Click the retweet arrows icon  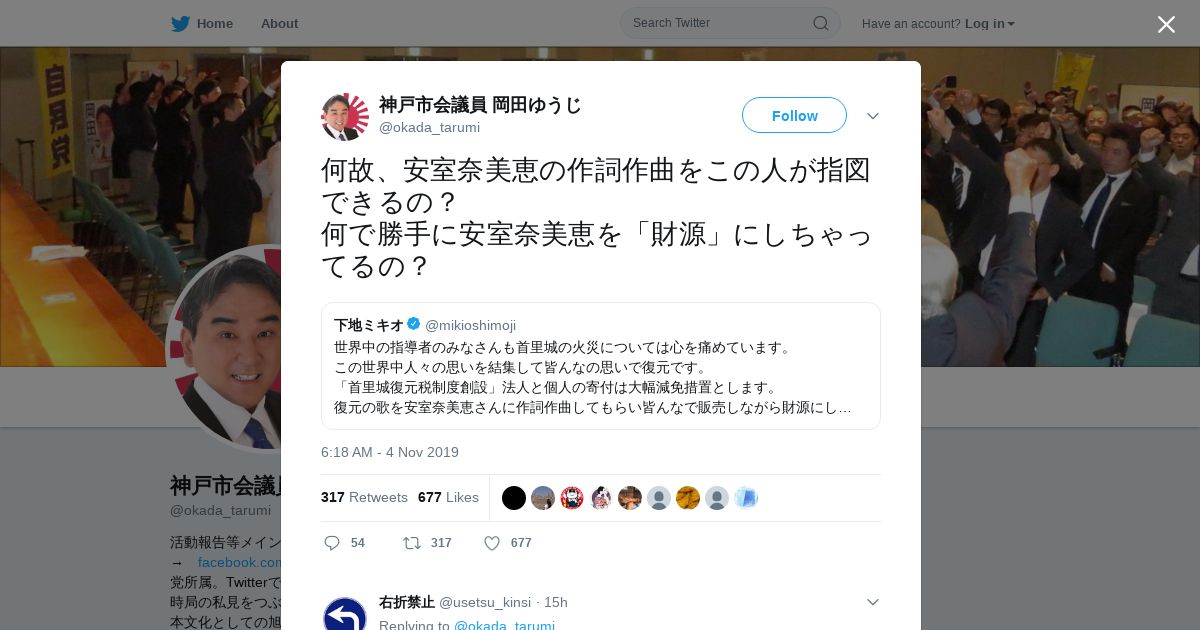pos(411,543)
